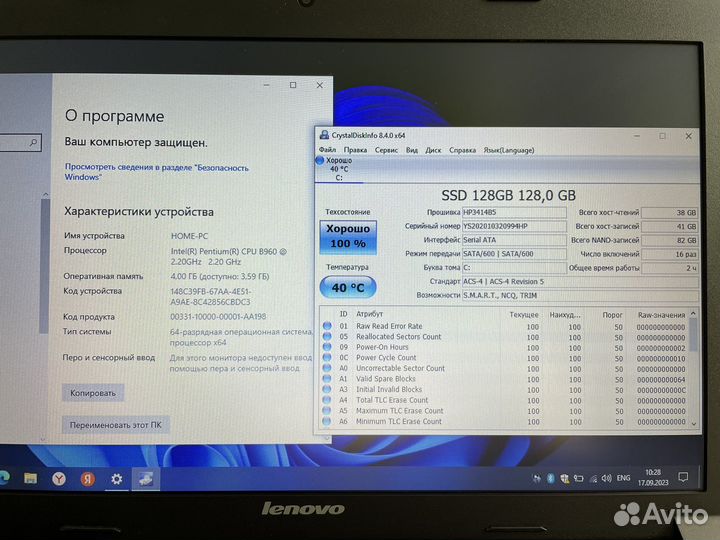Screen dimensions: 720x540
Task: Click the 40 °C temperature button
Action: (x=348, y=287)
